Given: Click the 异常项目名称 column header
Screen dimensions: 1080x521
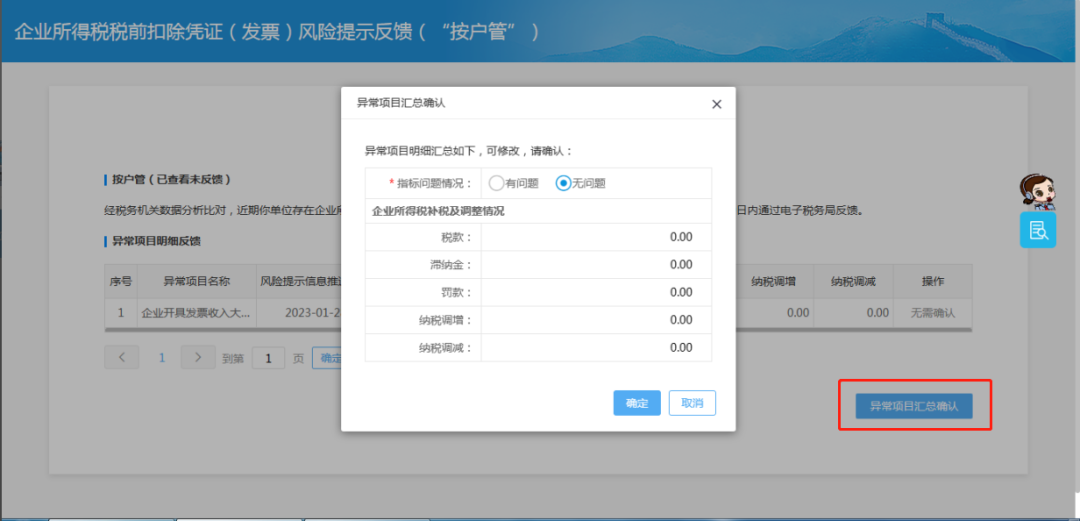Looking at the screenshot, I should point(196,281).
